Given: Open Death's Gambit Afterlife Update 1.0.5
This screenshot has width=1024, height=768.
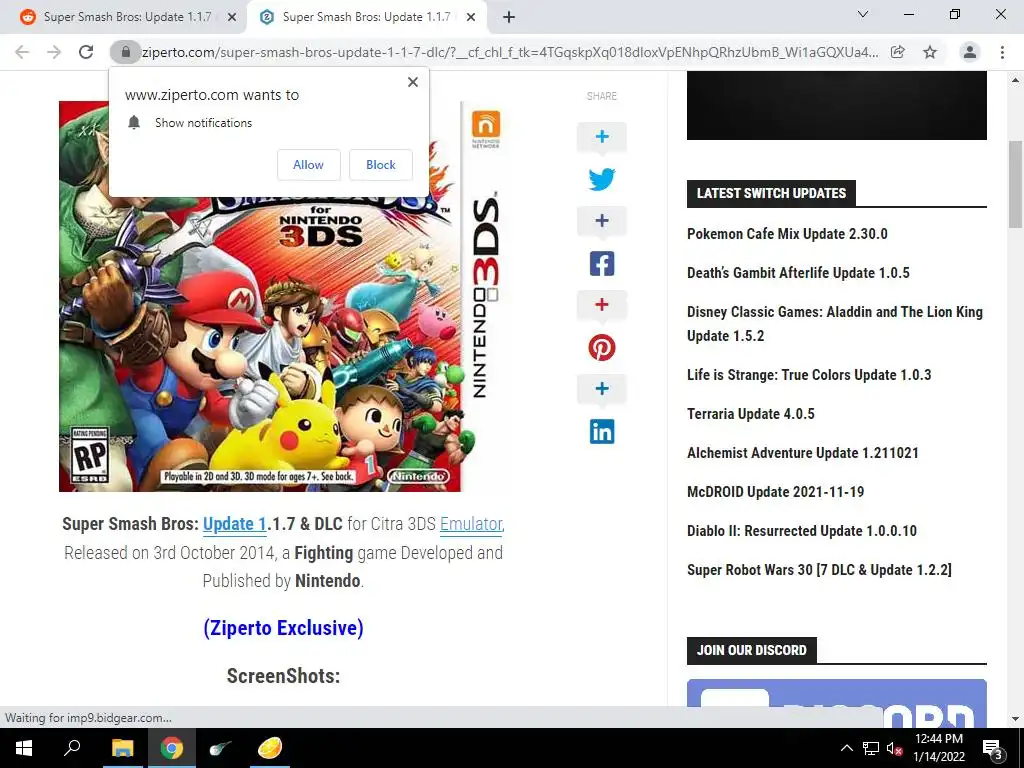Looking at the screenshot, I should [798, 273].
